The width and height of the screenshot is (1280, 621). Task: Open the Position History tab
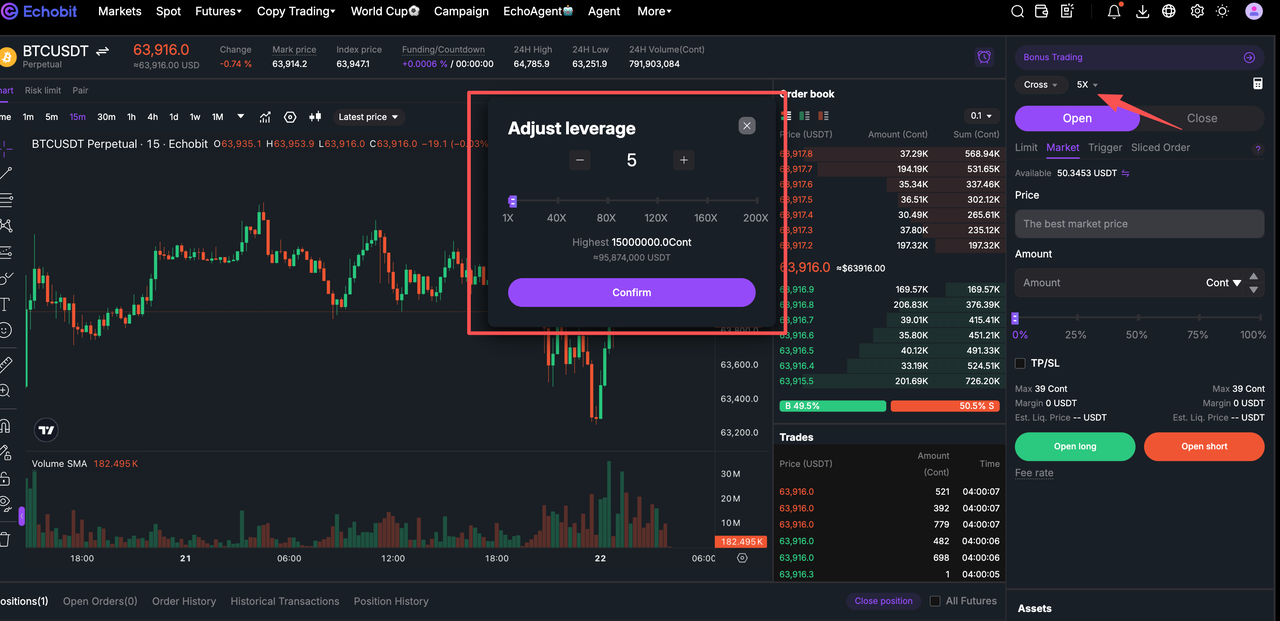pos(391,601)
